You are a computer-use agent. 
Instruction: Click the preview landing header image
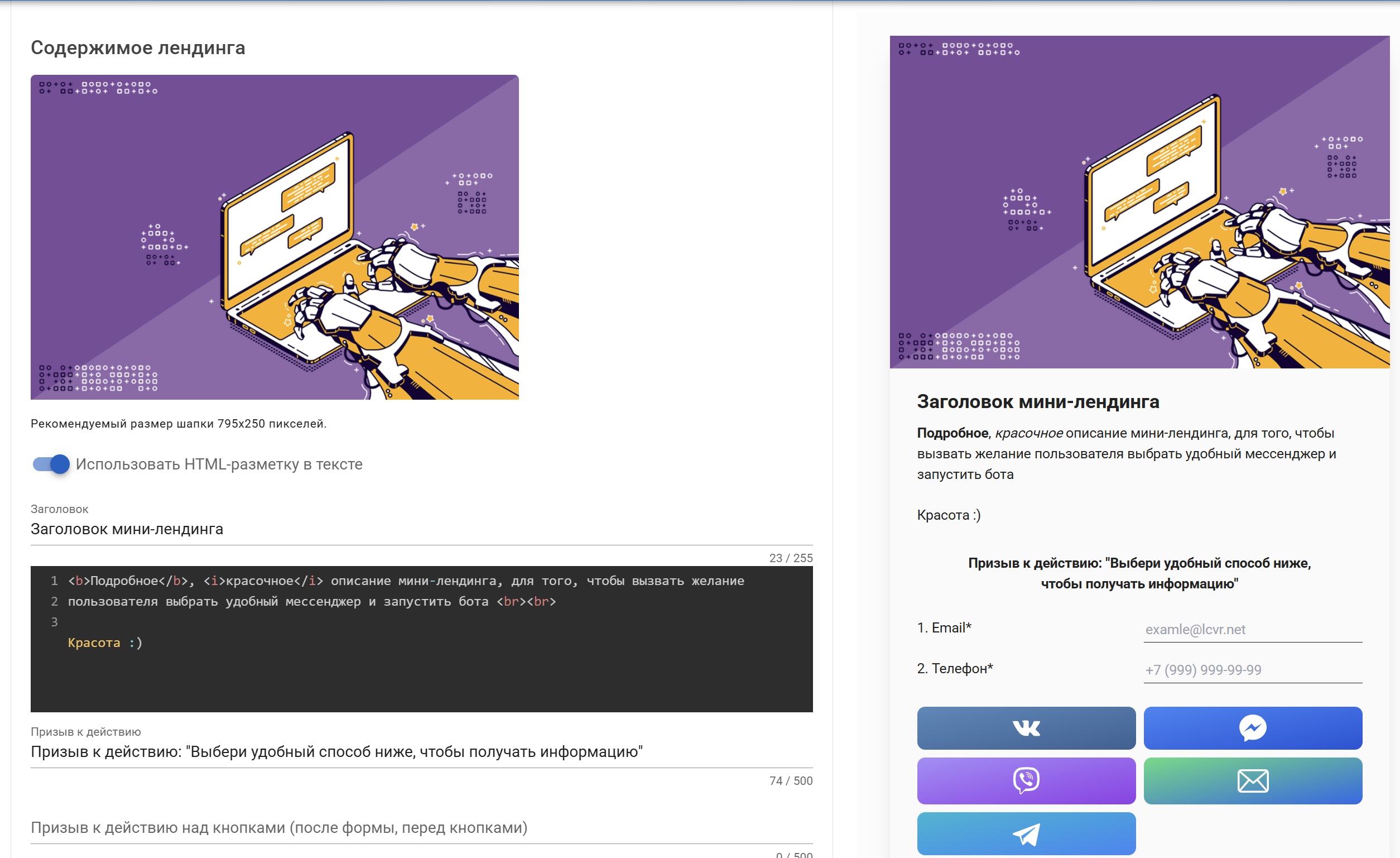(x=1139, y=202)
